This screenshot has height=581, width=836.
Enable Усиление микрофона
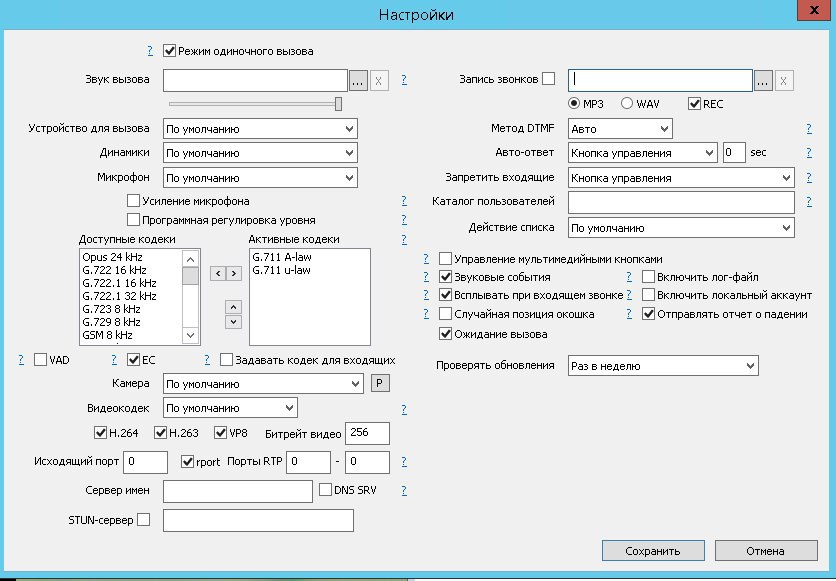point(133,201)
